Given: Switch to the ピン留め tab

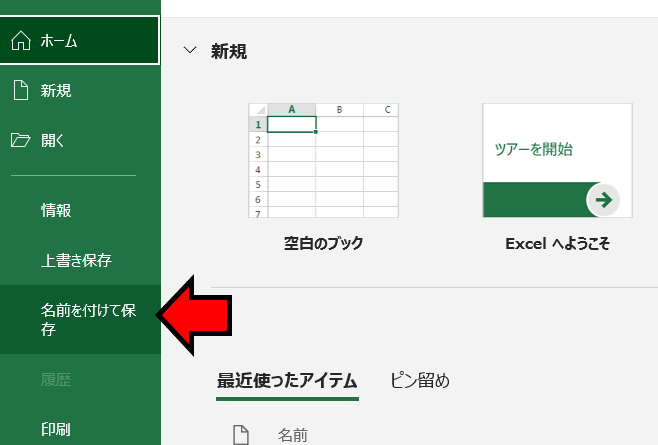Looking at the screenshot, I should [419, 380].
